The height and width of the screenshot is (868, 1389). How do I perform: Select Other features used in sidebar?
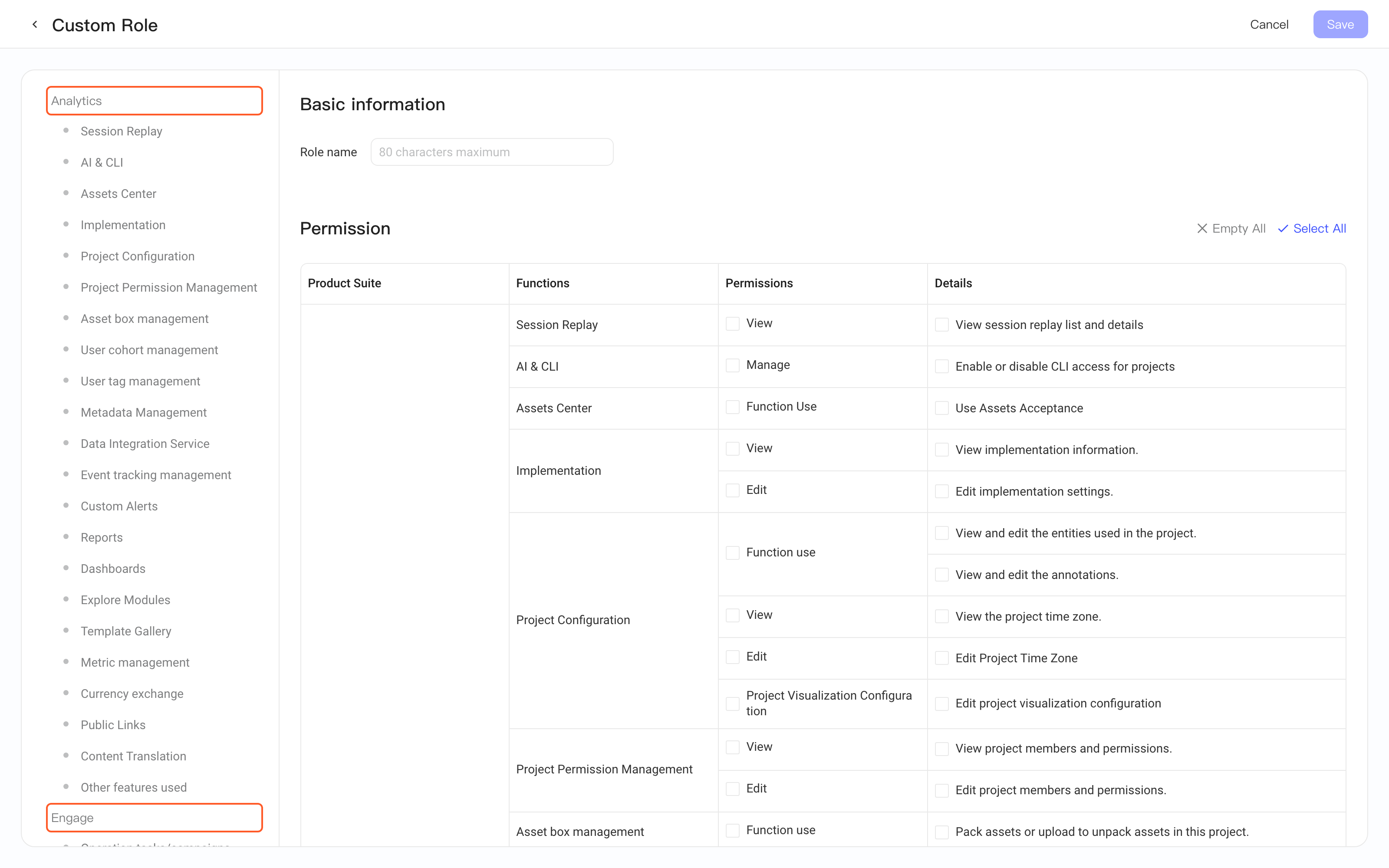coord(134,788)
